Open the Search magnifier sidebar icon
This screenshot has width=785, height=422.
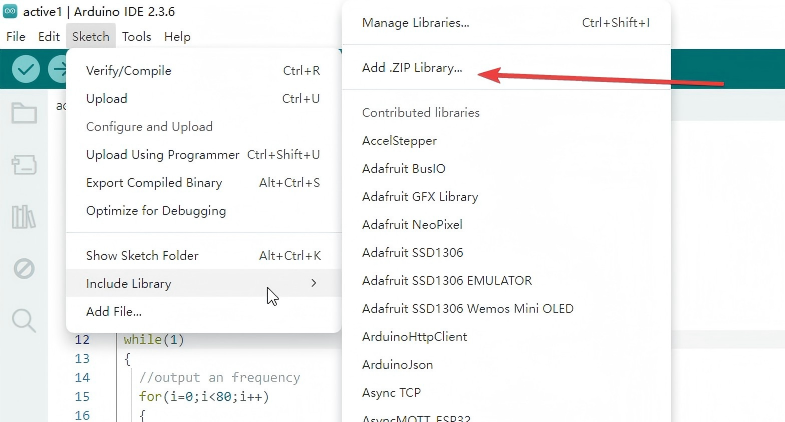tap(24, 320)
